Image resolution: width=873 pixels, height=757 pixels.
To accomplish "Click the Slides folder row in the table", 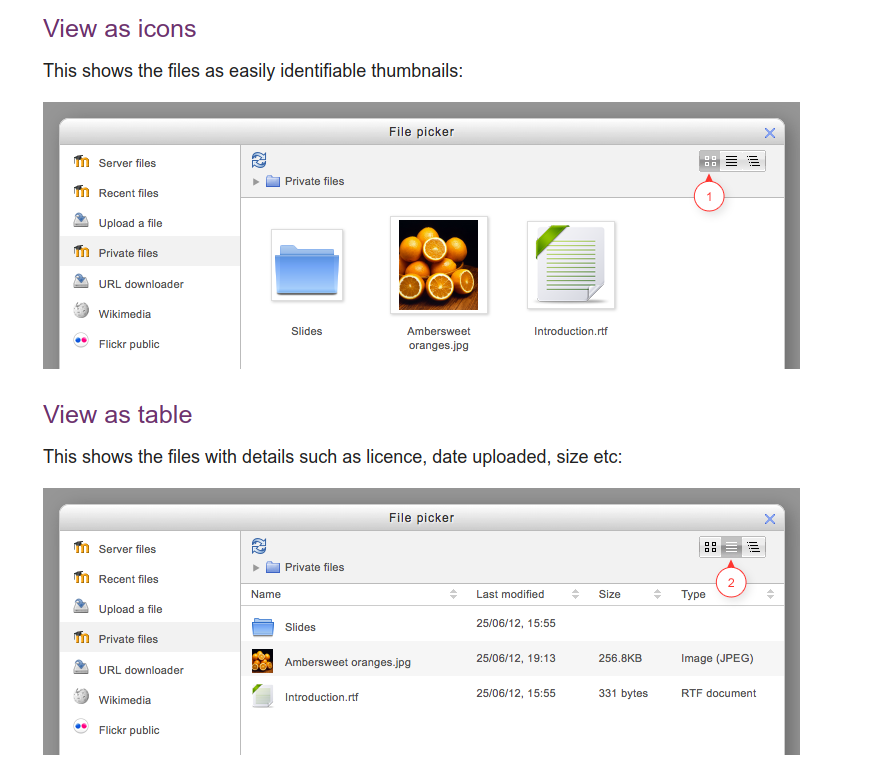I will 300,627.
